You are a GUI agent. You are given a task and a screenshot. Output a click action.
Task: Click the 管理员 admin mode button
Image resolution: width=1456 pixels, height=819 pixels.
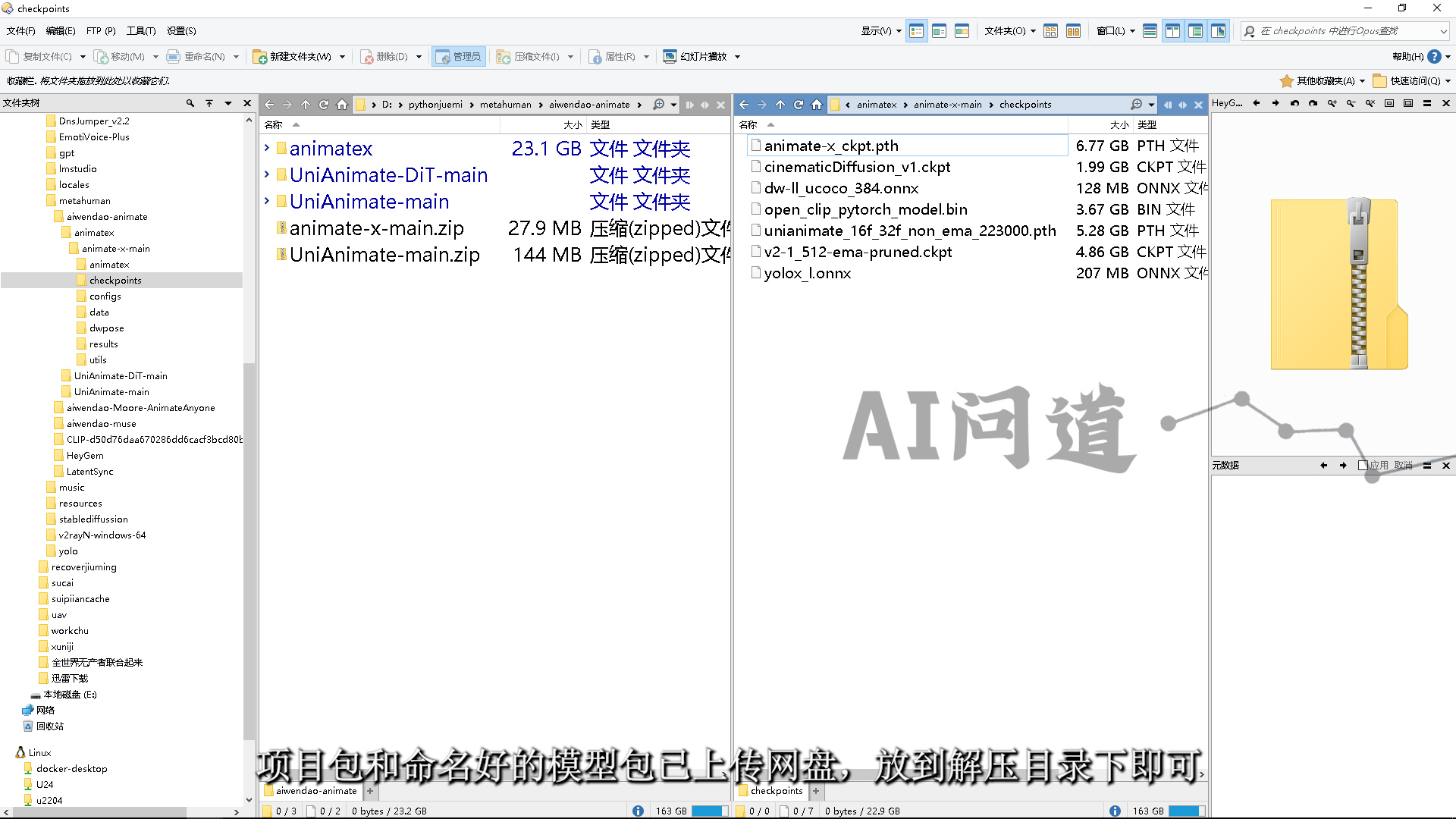459,57
